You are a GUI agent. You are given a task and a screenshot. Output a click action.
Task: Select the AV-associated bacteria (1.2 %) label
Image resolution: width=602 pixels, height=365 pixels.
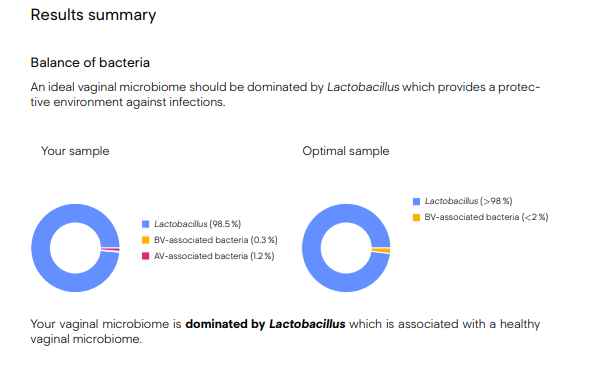pyautogui.click(x=214, y=256)
